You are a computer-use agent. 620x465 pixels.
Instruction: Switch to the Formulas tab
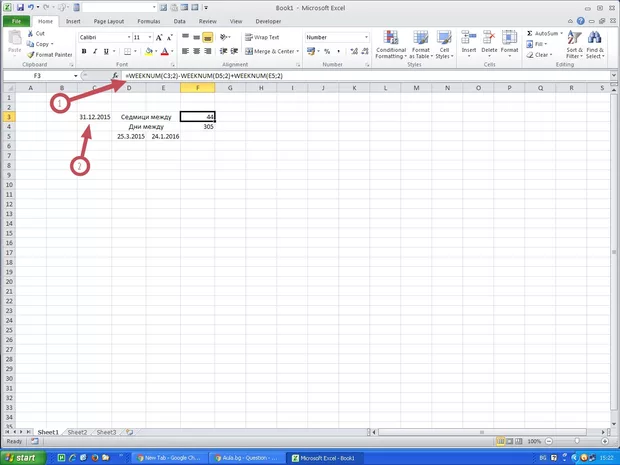click(149, 21)
